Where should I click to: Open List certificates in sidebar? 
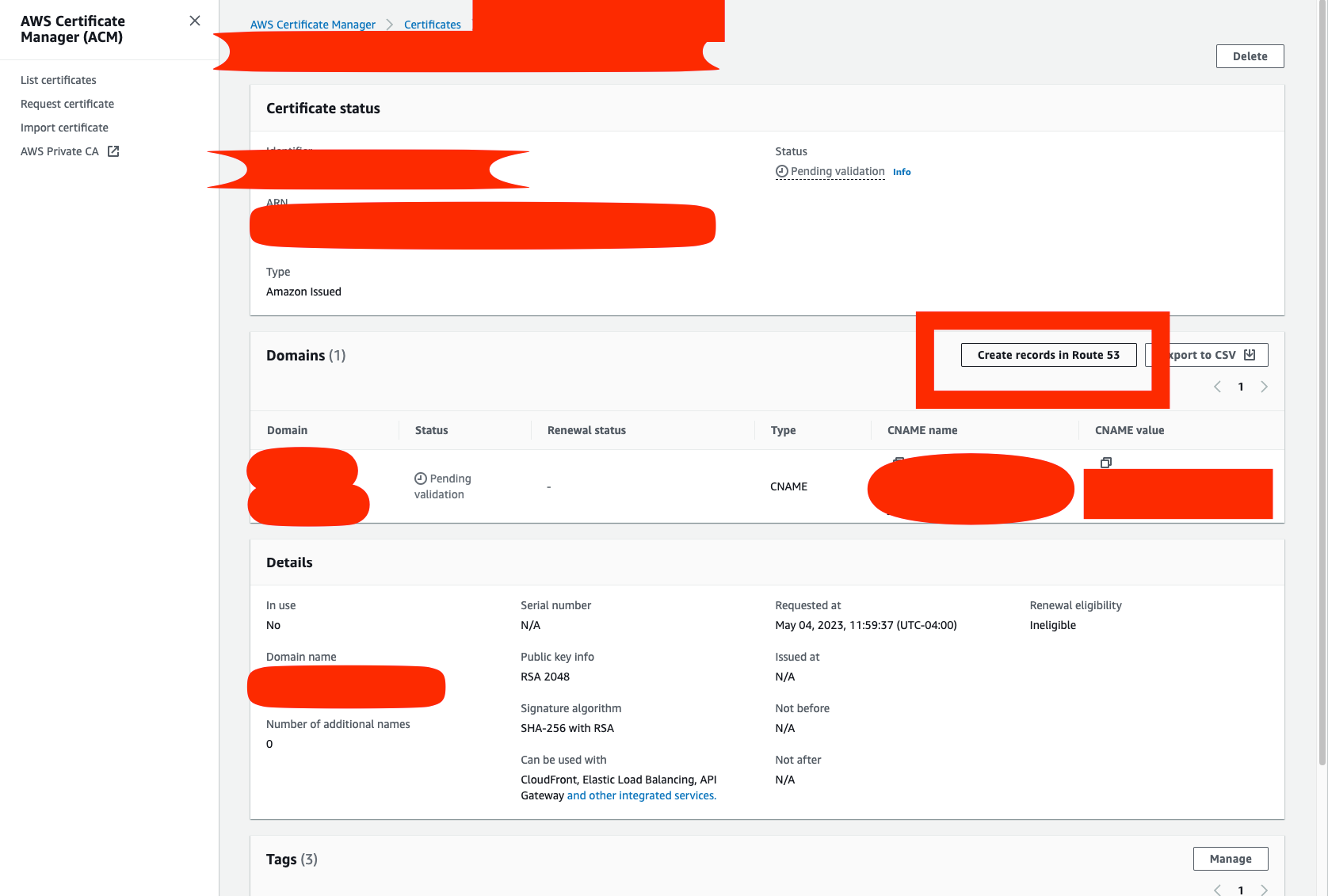(x=59, y=80)
